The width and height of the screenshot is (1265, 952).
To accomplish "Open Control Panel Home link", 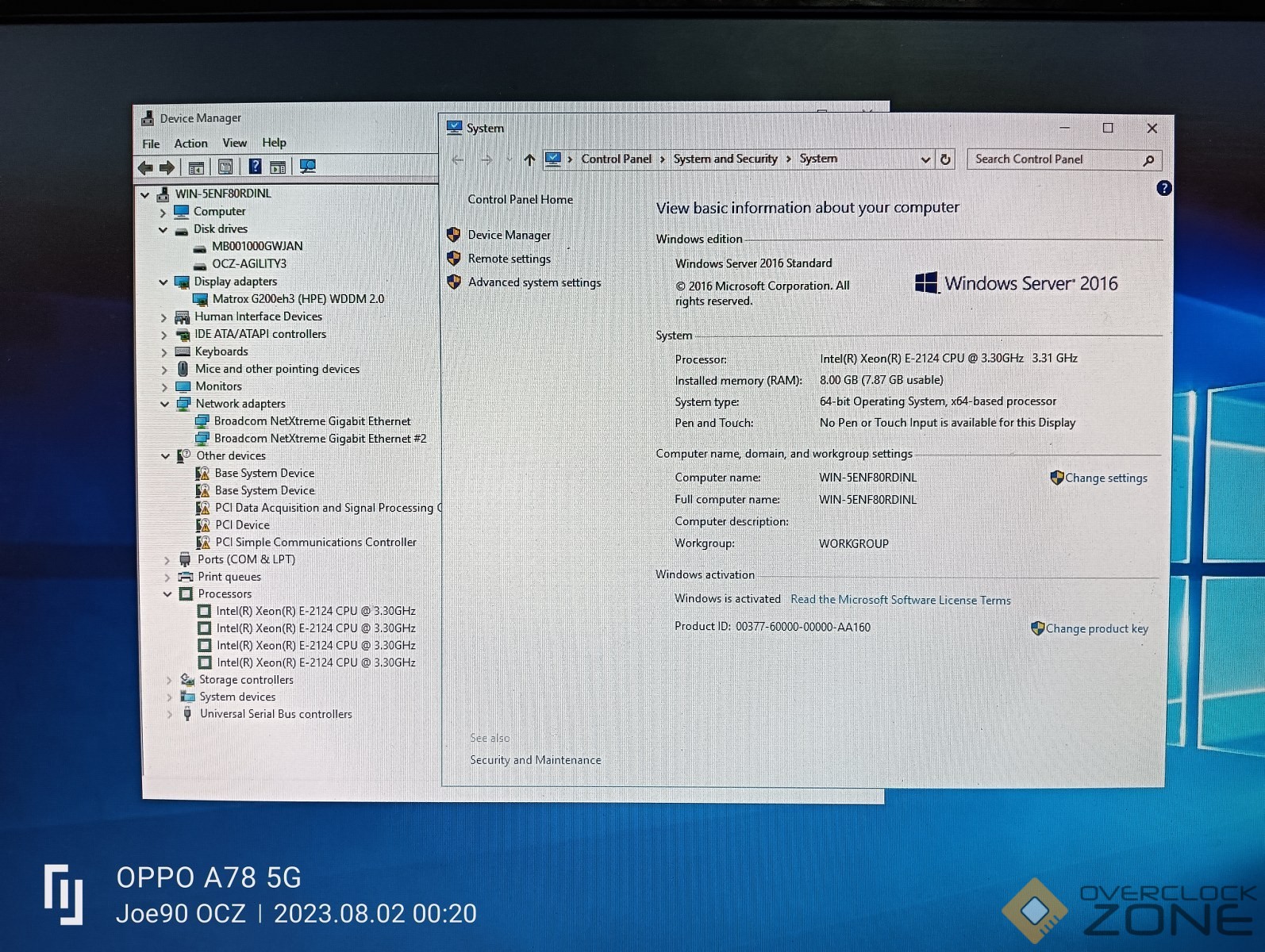I will pos(520,199).
